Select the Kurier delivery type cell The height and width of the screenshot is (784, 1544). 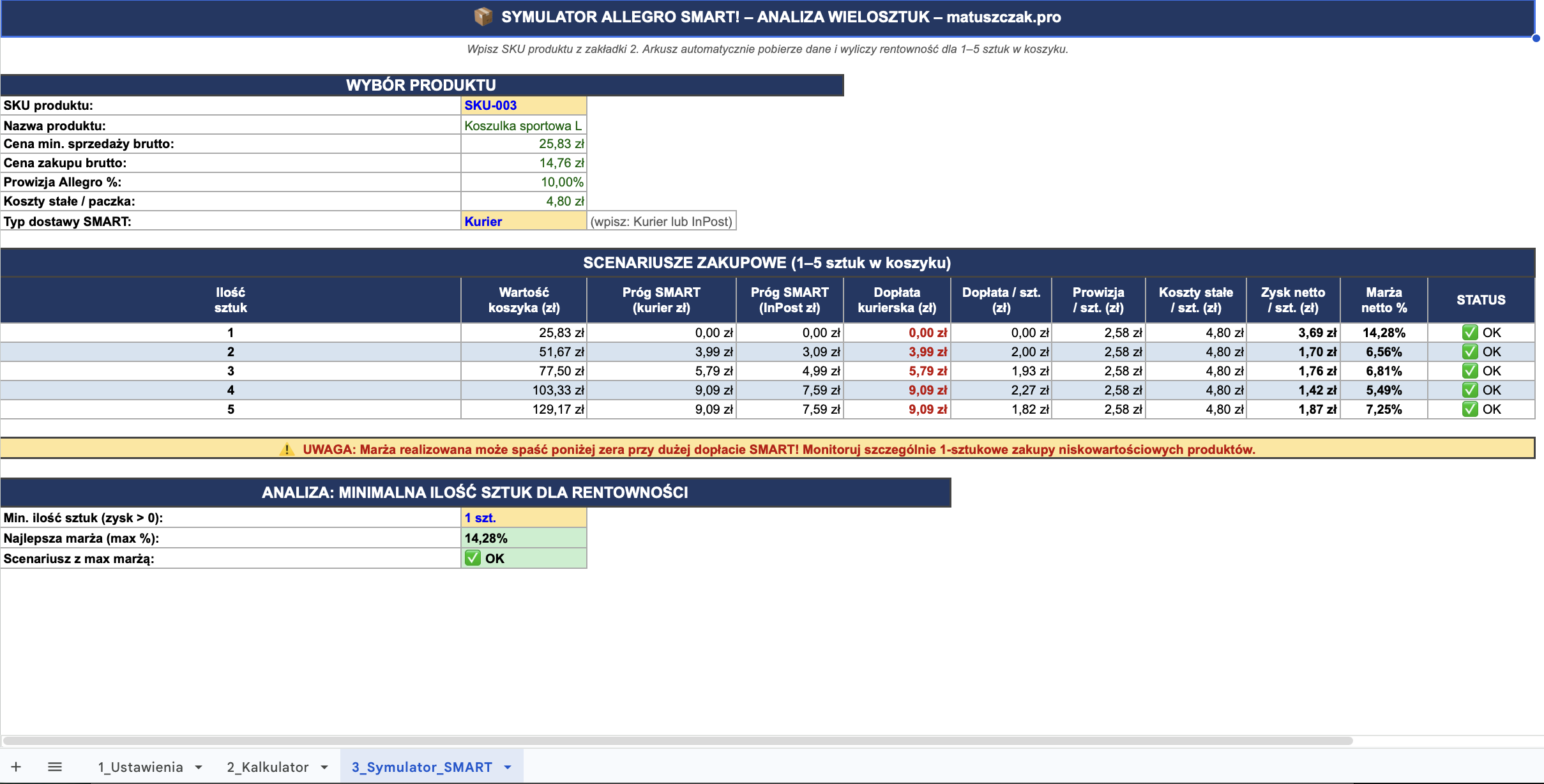click(x=523, y=222)
